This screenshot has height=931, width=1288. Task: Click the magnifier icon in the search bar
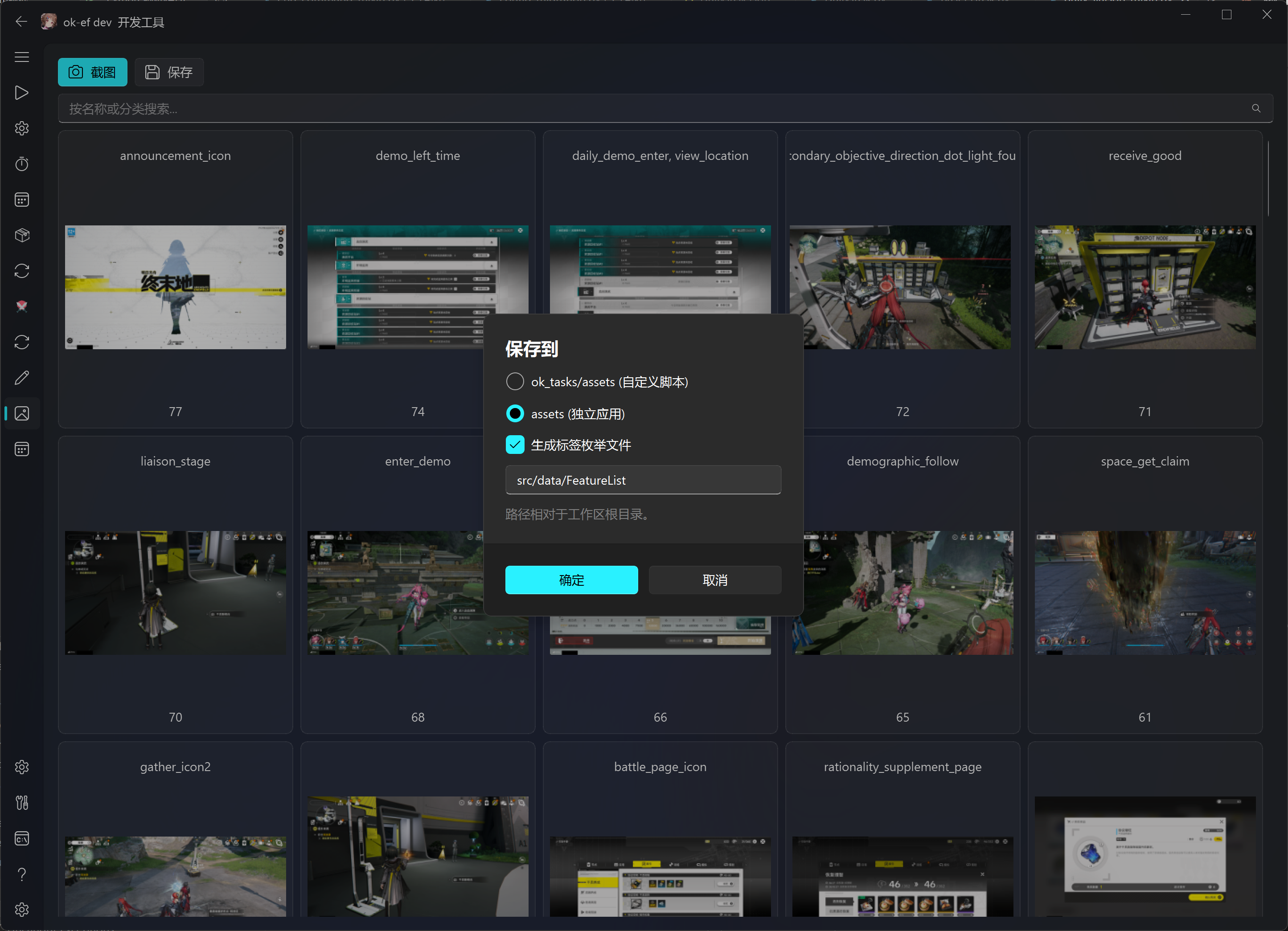tap(1255, 108)
